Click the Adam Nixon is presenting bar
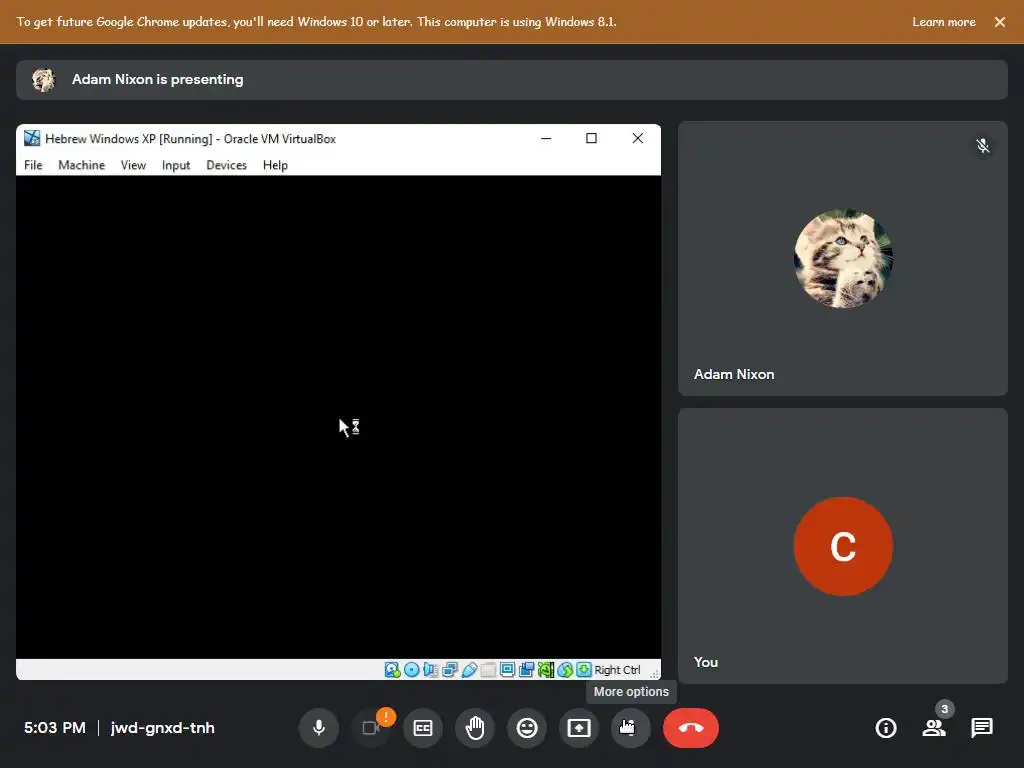 (x=511, y=80)
